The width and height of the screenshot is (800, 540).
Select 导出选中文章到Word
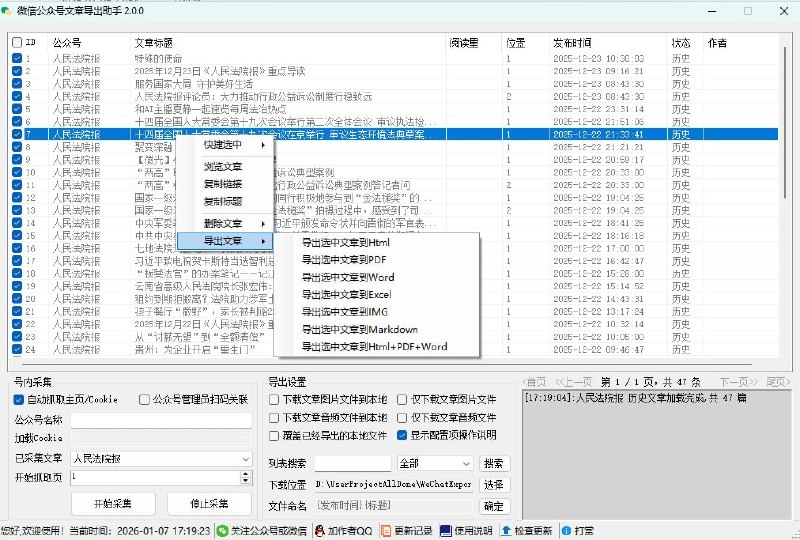pos(377,277)
